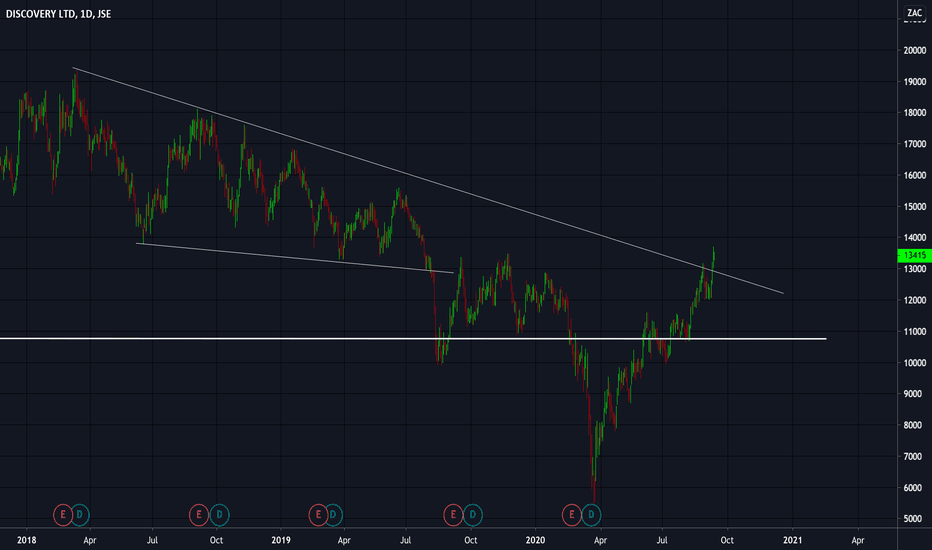This screenshot has width=932, height=550.
Task: Click the 18000 price axis label
Action: 914,113
